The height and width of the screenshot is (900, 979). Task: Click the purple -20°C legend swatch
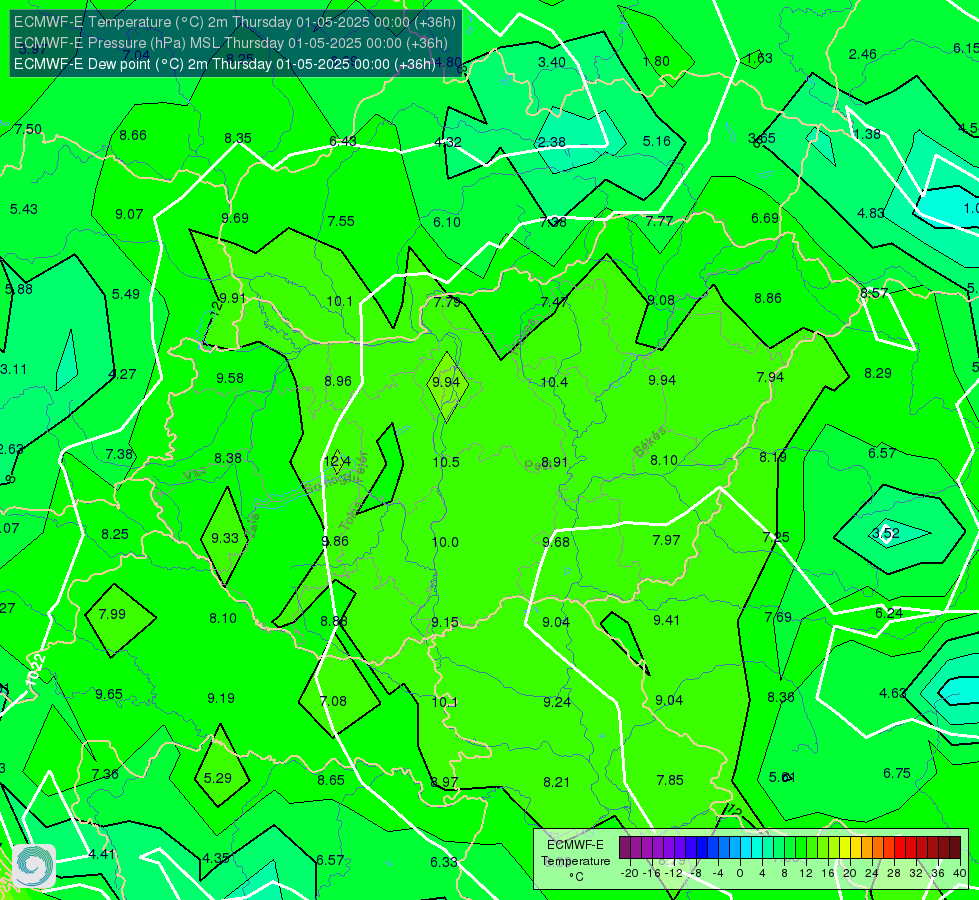(x=625, y=848)
